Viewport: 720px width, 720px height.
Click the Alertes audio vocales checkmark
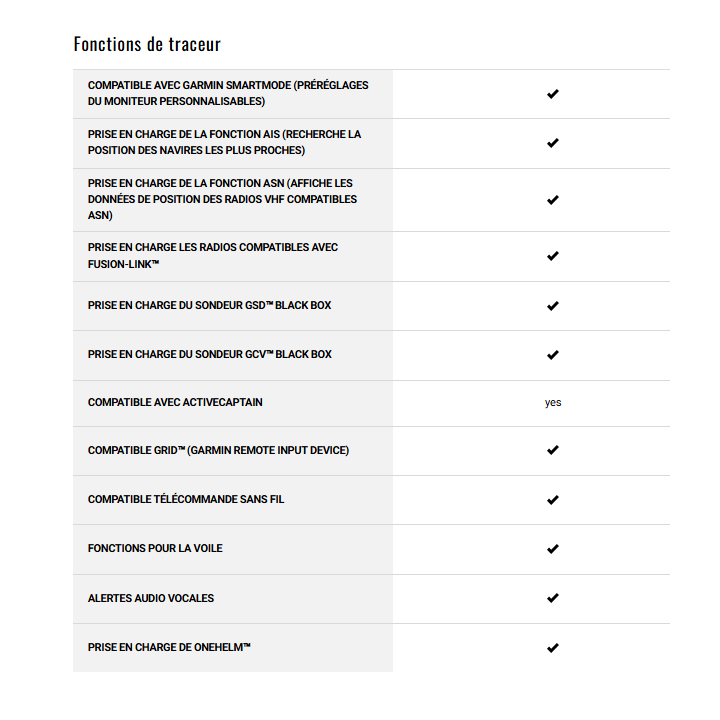(x=552, y=598)
